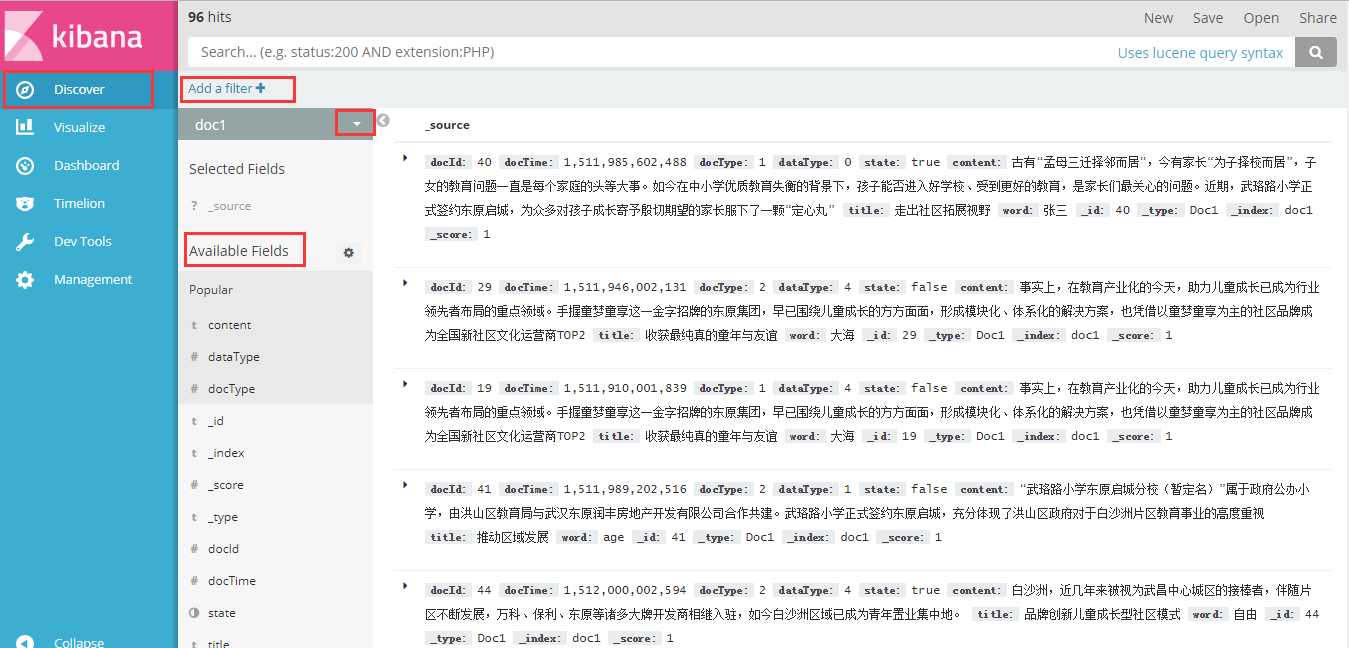Select Visualize in the sidebar

pos(79,127)
